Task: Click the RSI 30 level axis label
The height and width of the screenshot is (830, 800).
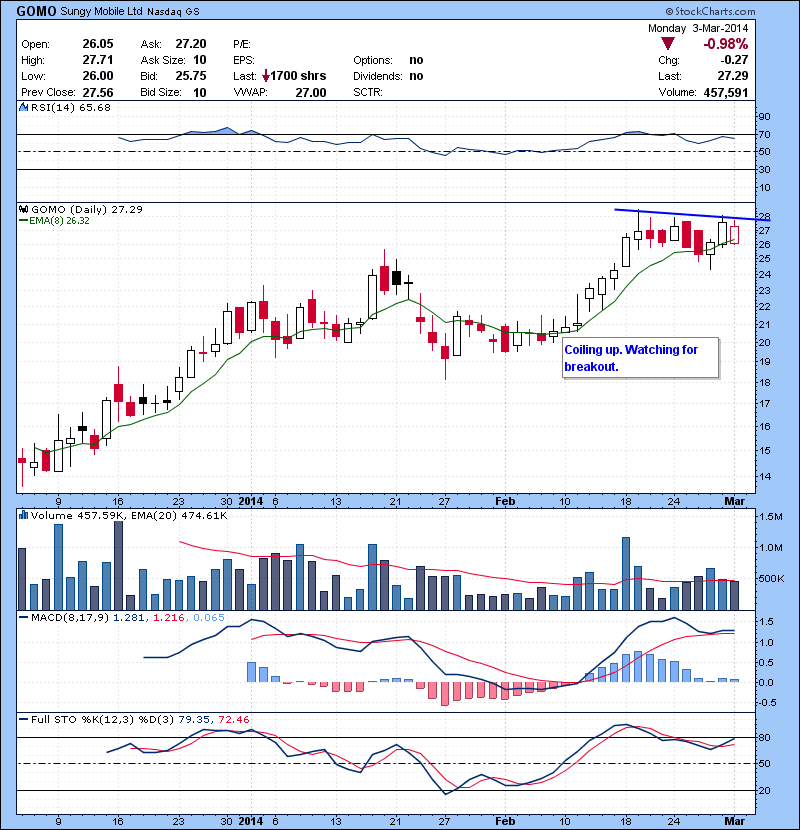Action: [x=764, y=169]
